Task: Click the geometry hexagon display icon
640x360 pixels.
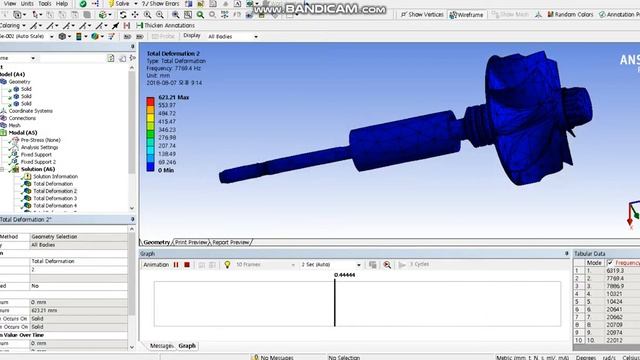Action: click(62, 36)
